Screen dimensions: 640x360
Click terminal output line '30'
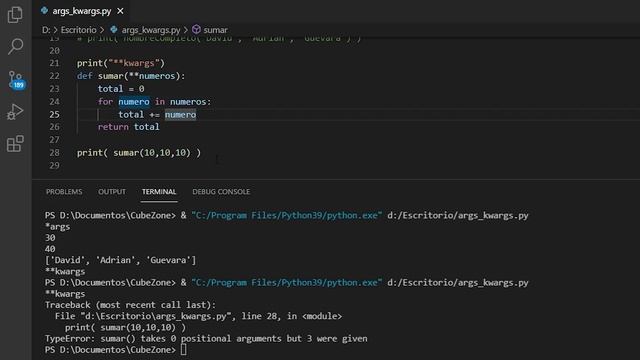(x=50, y=238)
